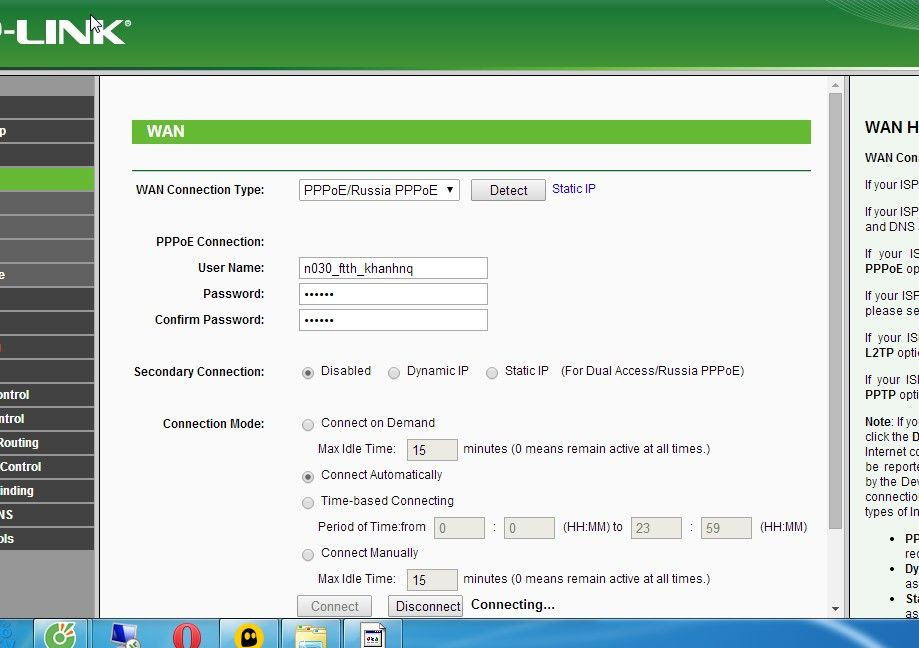Click the scrollbar down arrow of the WAN page
The height and width of the screenshot is (648, 919).
(x=835, y=609)
